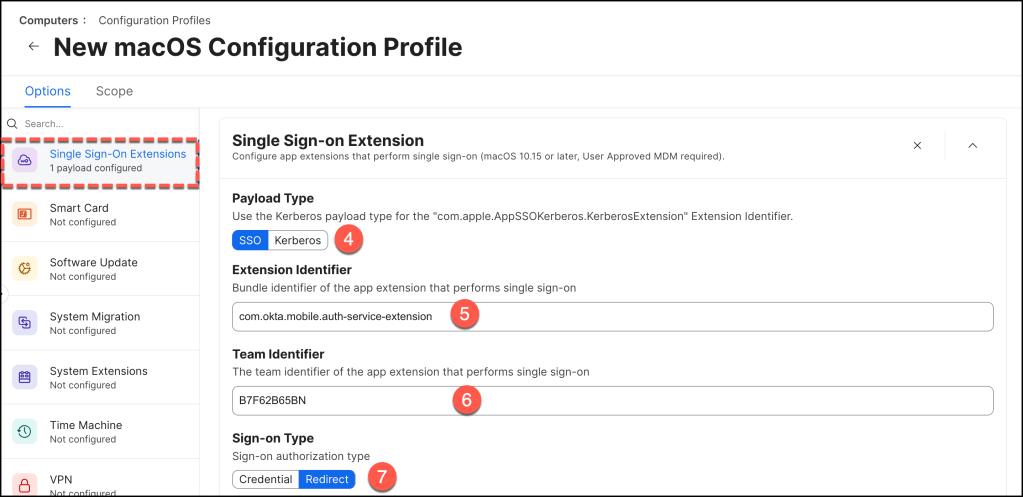1023x497 pixels.
Task: Click the VPN lock icon
Action: 25,485
